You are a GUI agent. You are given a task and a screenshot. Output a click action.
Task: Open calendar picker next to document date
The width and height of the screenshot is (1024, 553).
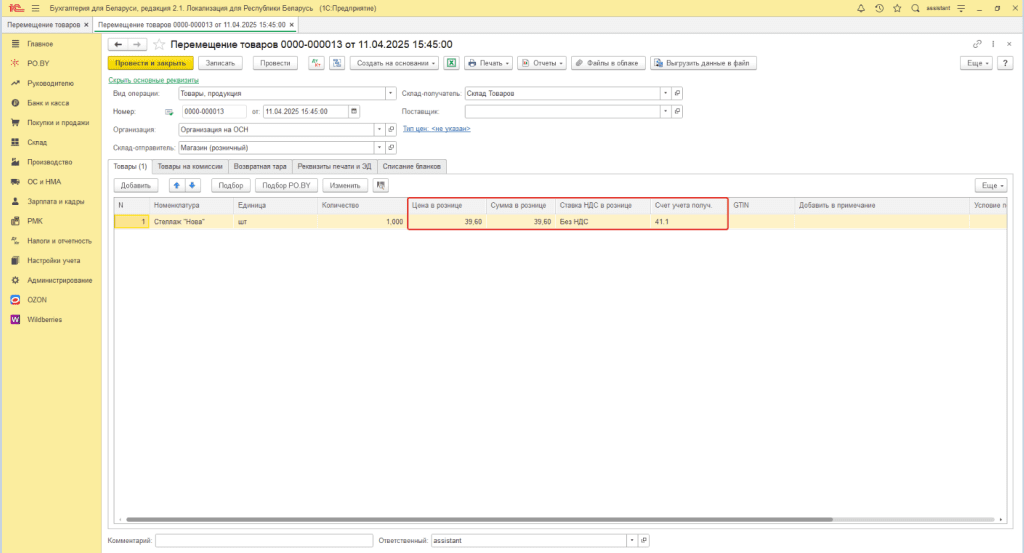click(353, 111)
